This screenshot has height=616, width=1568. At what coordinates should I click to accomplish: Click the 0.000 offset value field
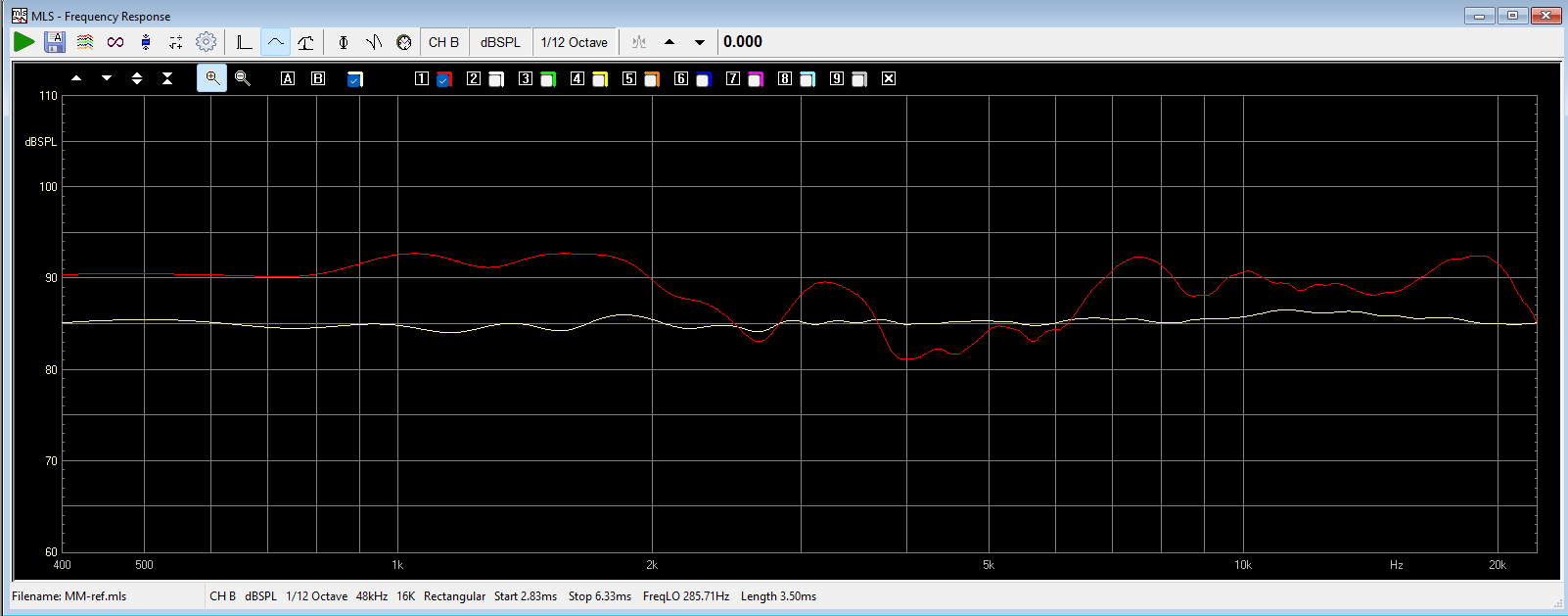click(743, 42)
